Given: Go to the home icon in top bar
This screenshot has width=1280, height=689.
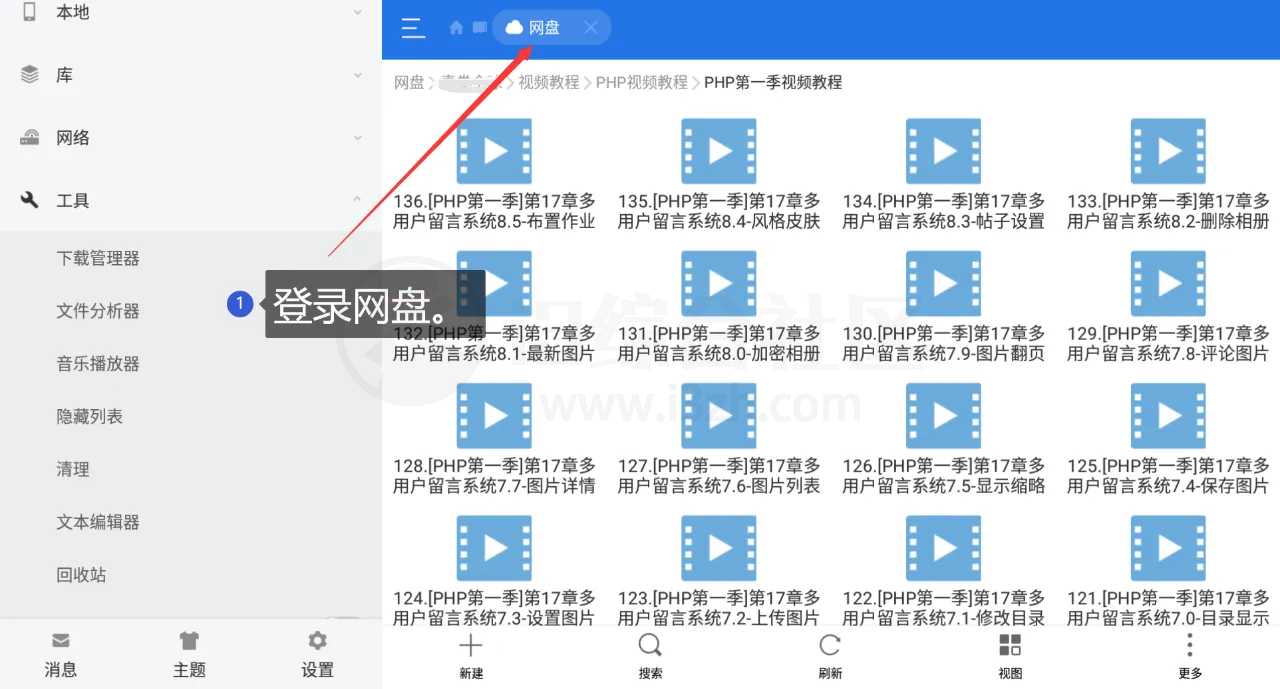Looking at the screenshot, I should (x=456, y=28).
